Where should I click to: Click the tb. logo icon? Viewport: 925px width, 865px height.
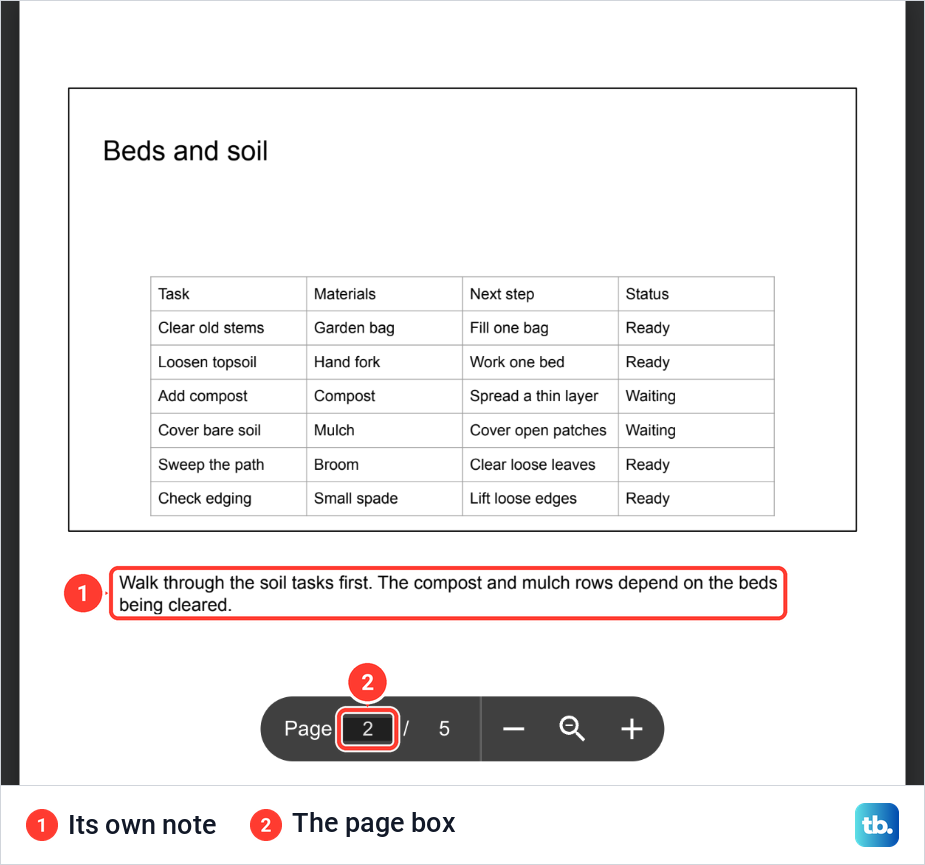[877, 824]
